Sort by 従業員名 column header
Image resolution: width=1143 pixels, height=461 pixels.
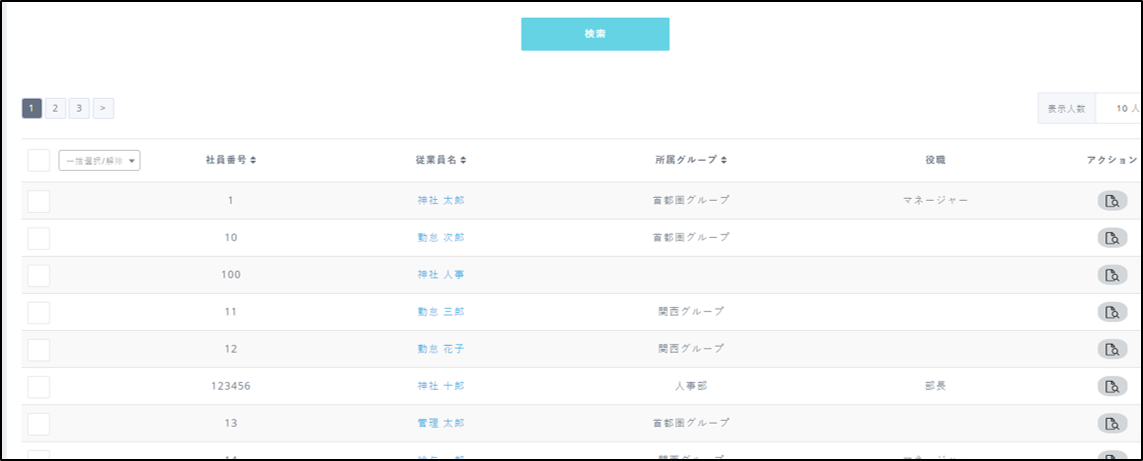point(441,160)
